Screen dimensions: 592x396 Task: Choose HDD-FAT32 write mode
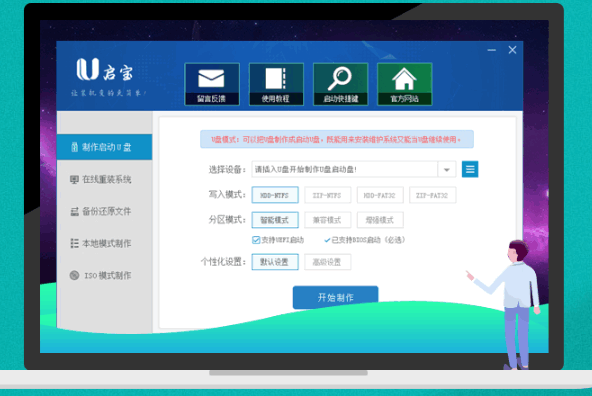click(380, 195)
